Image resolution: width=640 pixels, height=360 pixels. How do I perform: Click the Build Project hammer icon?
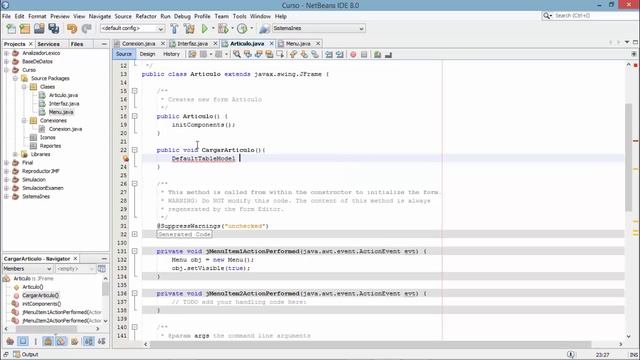174,28
